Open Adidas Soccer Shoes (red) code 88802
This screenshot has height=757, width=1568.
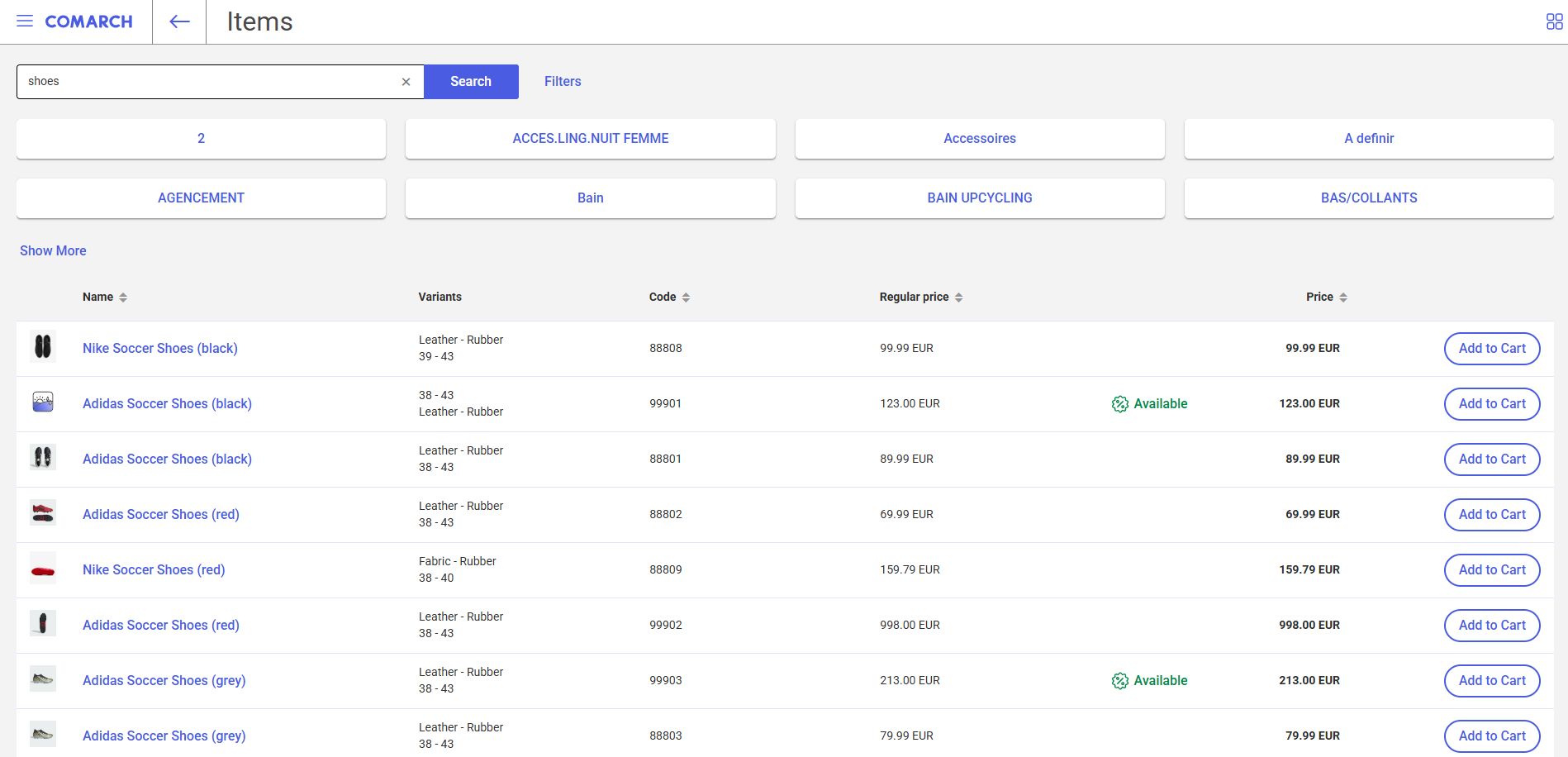tap(161, 514)
